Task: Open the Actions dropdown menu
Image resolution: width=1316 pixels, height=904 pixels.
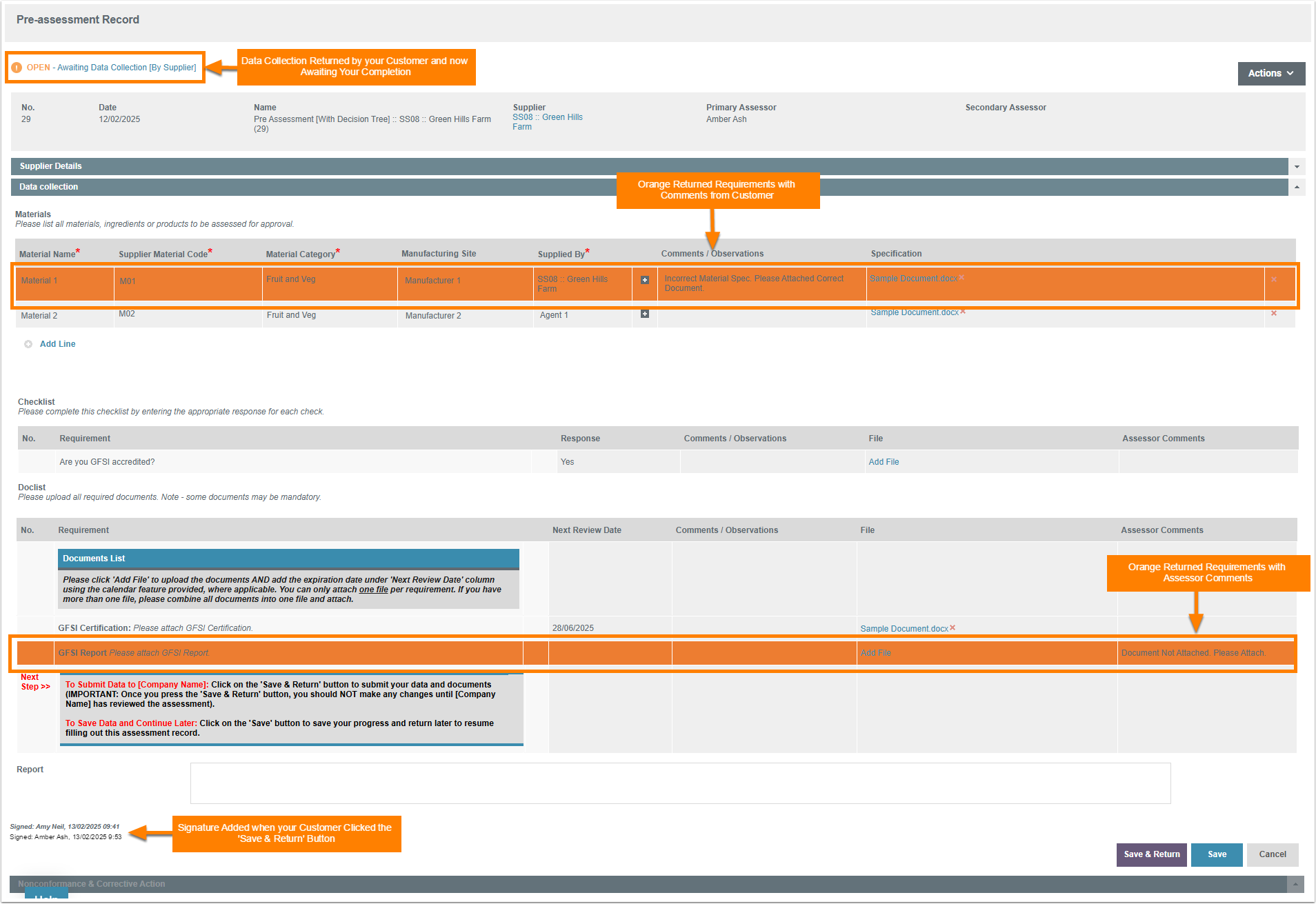Action: click(1270, 73)
